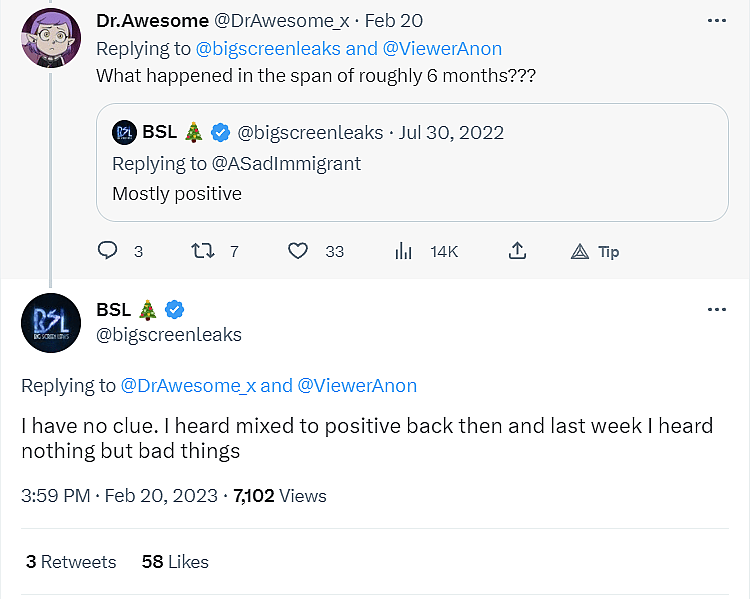Open the BSL profile avatar
Image resolution: width=754 pixels, height=599 pixels.
tap(51, 323)
